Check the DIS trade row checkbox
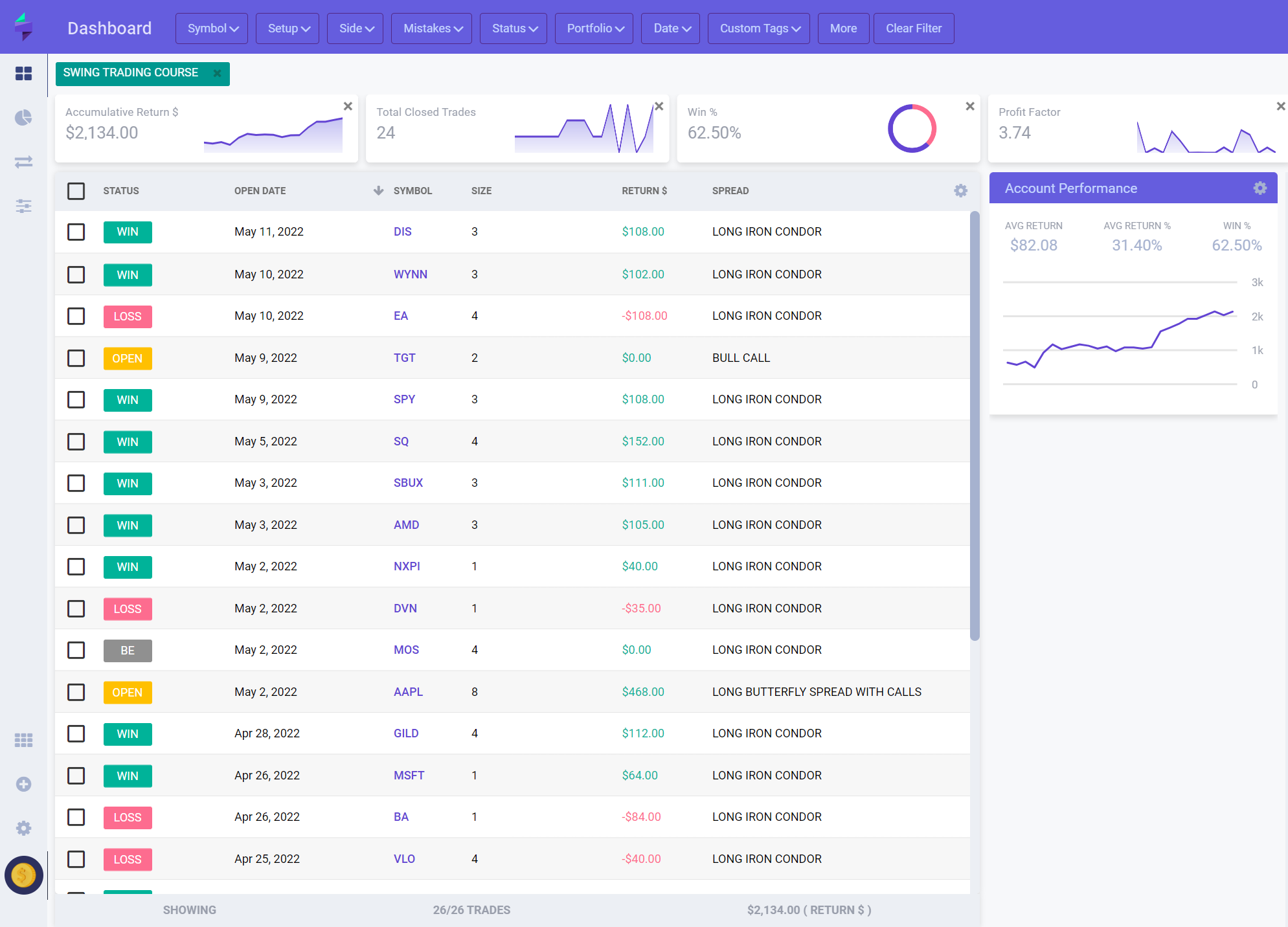Viewport: 1288px width, 927px height. (76, 232)
